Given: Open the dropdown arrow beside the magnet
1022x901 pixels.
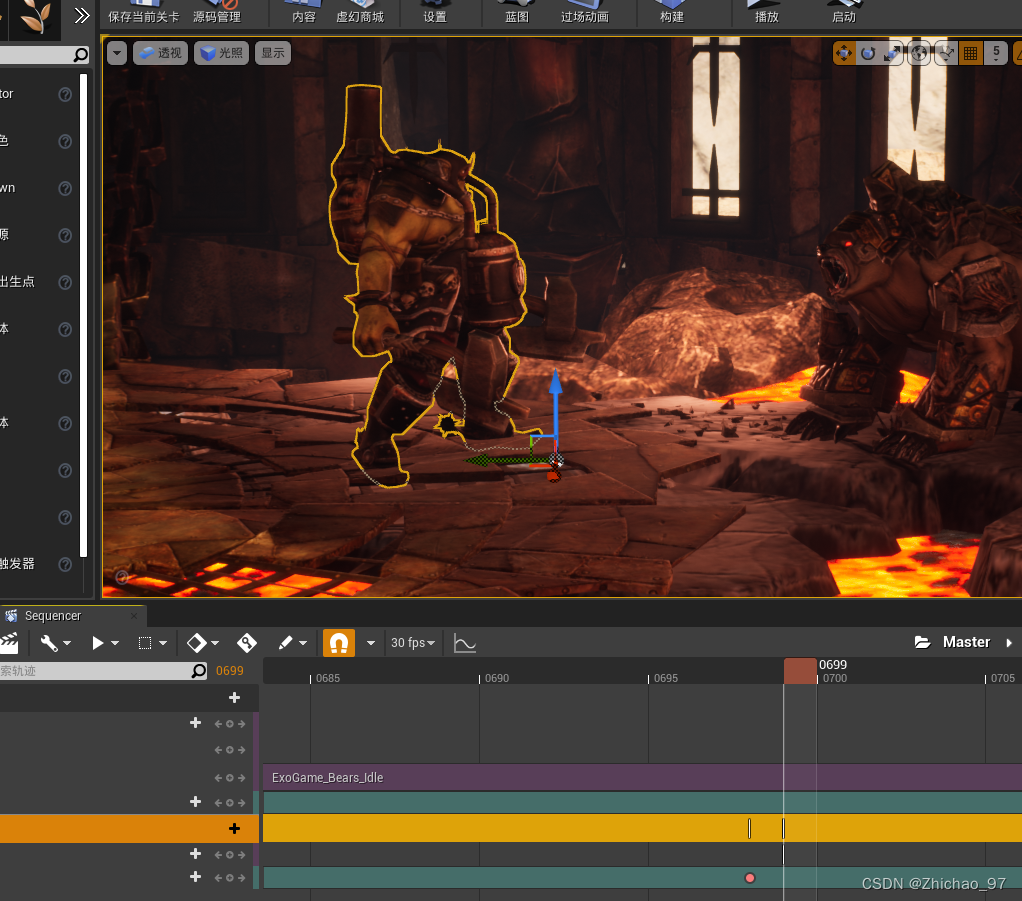Looking at the screenshot, I should pyautogui.click(x=371, y=642).
